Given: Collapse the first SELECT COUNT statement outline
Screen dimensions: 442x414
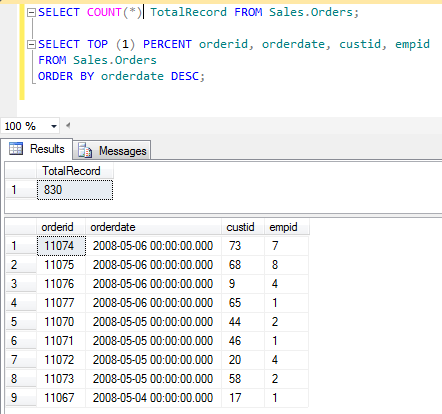Looking at the screenshot, I should 31,13.
